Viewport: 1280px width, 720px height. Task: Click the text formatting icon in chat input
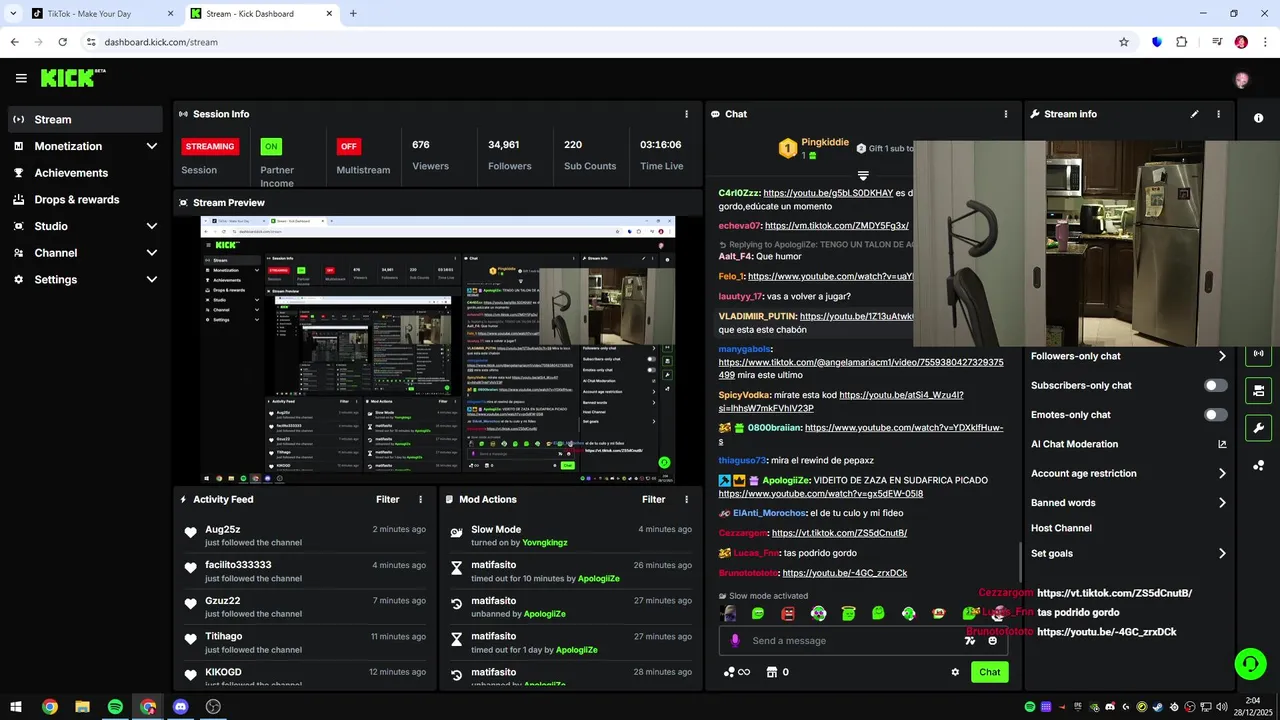point(969,641)
